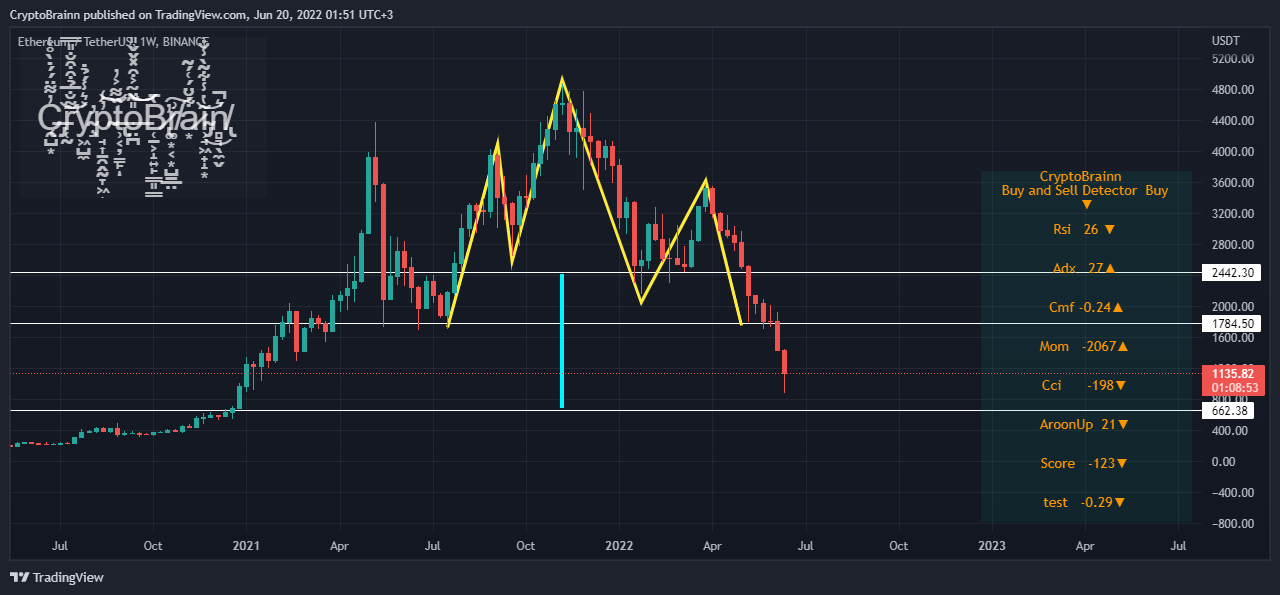The height and width of the screenshot is (595, 1280).
Task: Click the 4400.00 price axis label
Action: (1233, 120)
